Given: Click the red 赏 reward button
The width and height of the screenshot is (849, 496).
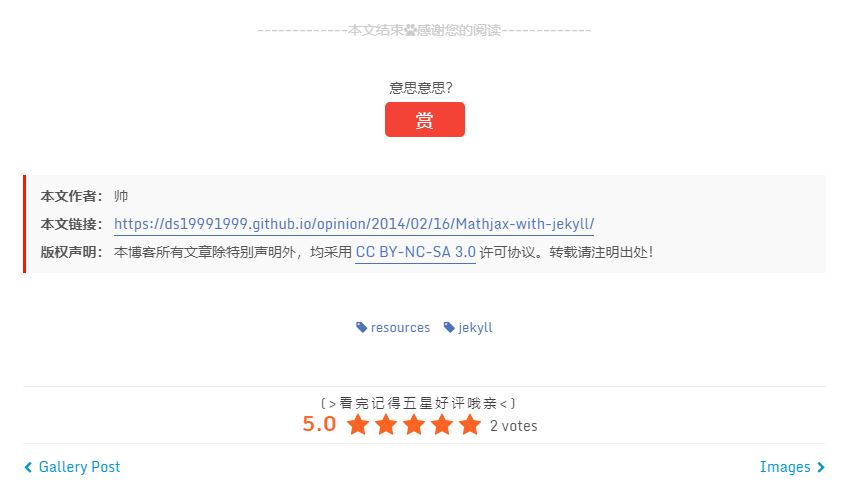Looking at the screenshot, I should point(424,119).
